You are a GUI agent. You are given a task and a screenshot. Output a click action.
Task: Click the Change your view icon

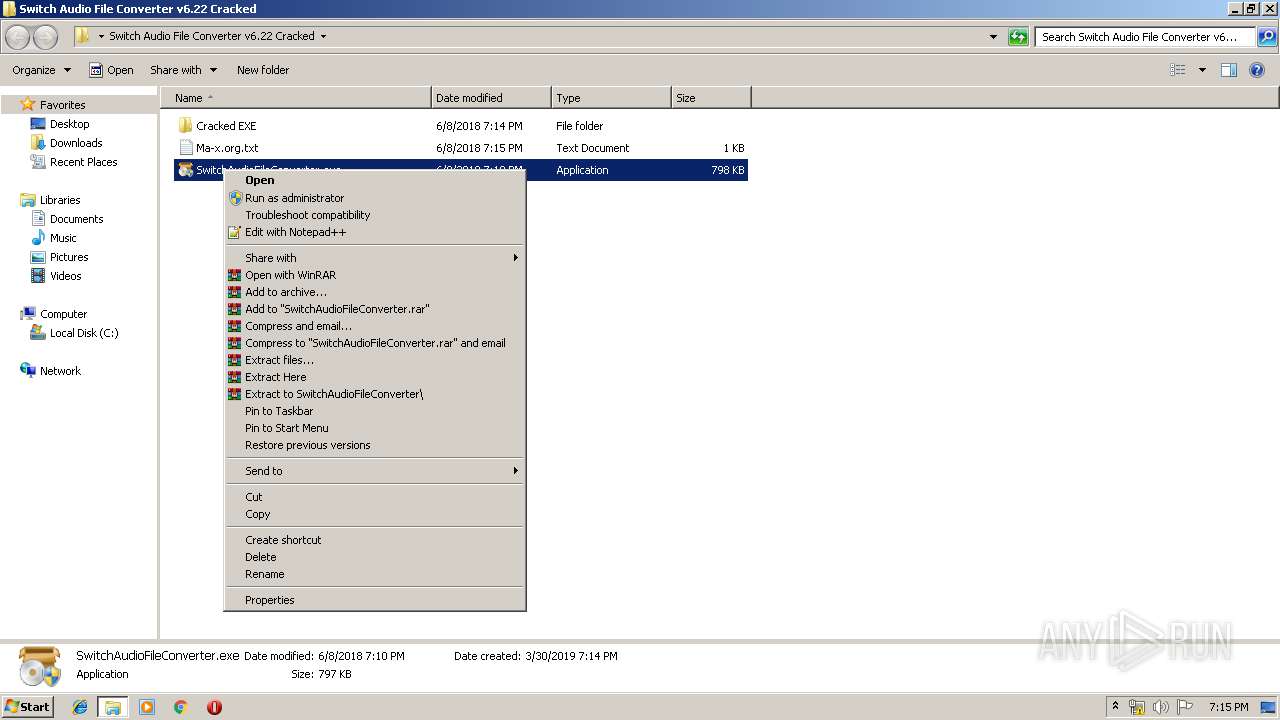1178,70
